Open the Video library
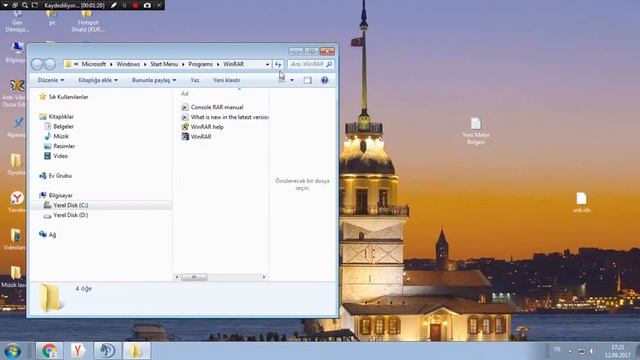The height and width of the screenshot is (360, 640). click(56, 156)
